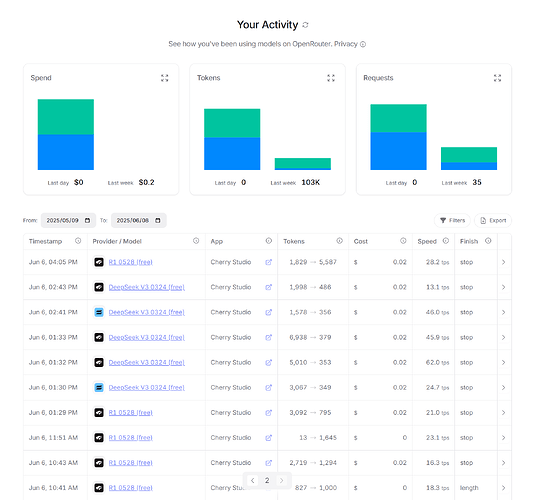Image resolution: width=552 pixels, height=500 pixels.
Task: Open DeepSeek V3 0324 (free) link, 01:33 PM row
Action: [147, 337]
